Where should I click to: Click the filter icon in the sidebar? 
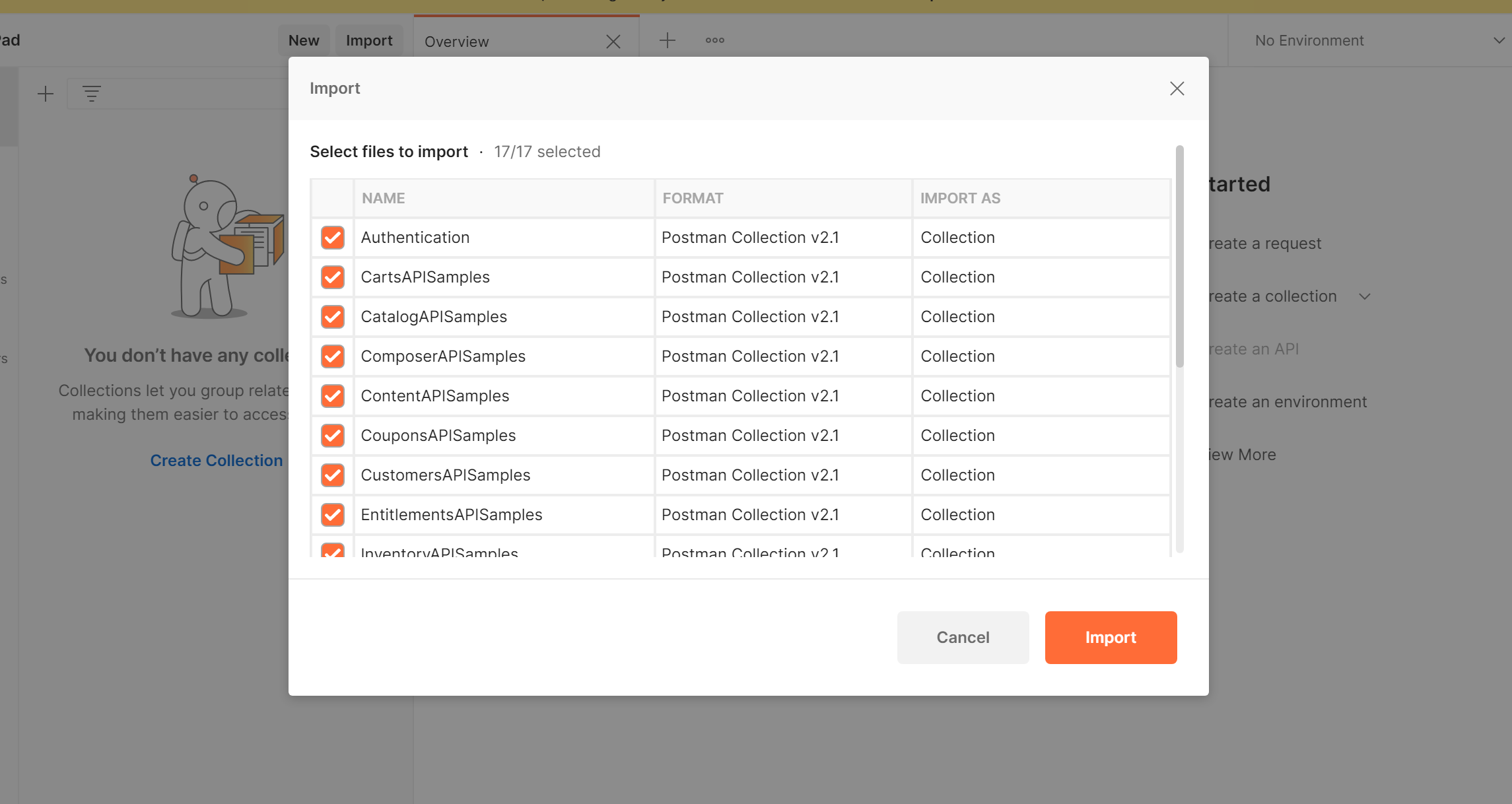pos(92,94)
